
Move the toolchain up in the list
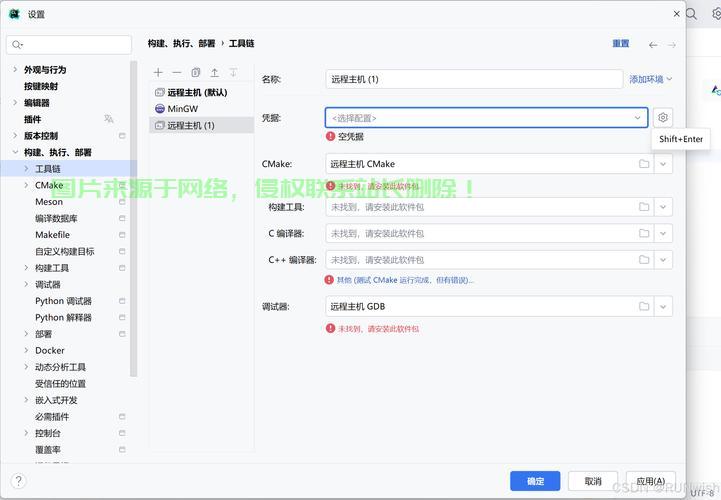pyautogui.click(x=214, y=73)
